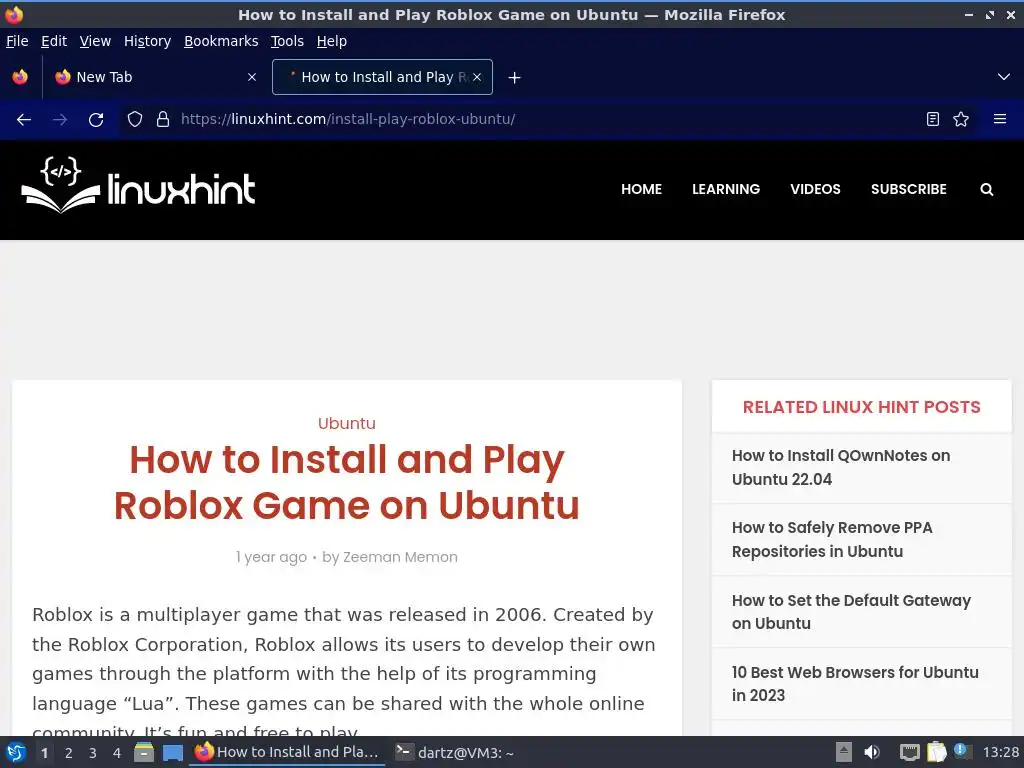Viewport: 1024px width, 768px height.
Task: Open the update notifier tray icon
Action: [x=960, y=750]
